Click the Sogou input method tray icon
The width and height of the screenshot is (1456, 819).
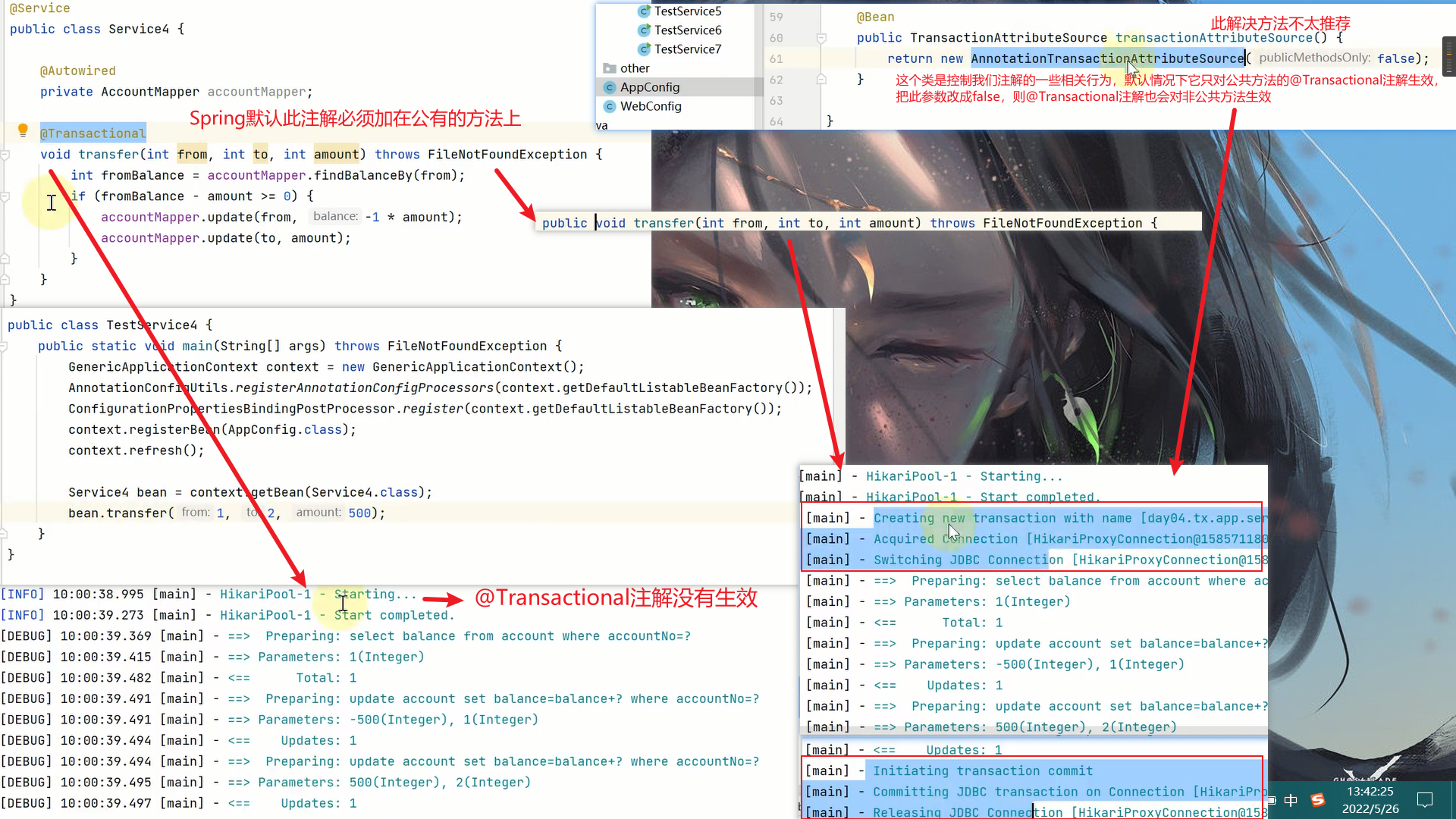coord(1318,800)
